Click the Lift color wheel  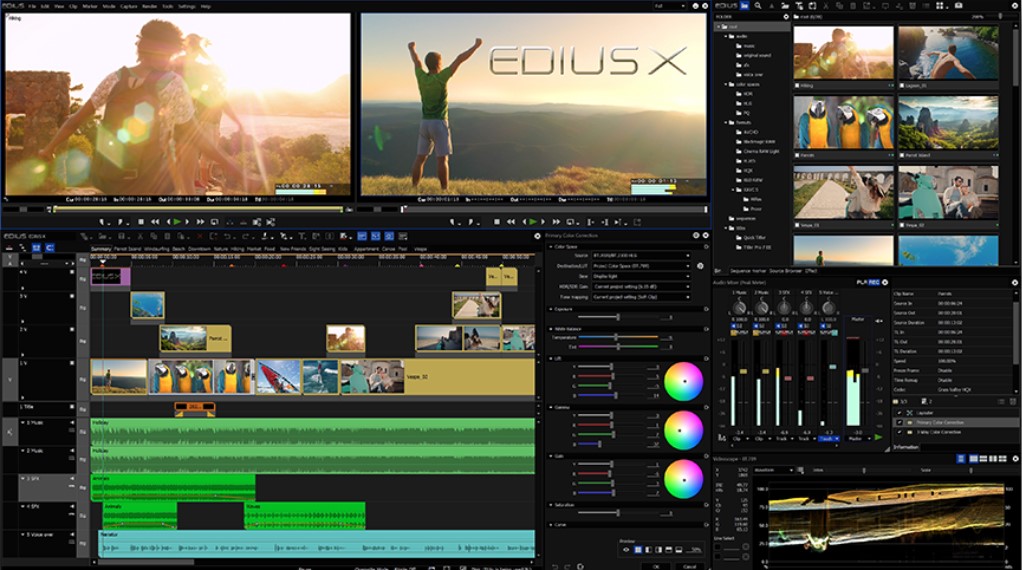point(683,381)
